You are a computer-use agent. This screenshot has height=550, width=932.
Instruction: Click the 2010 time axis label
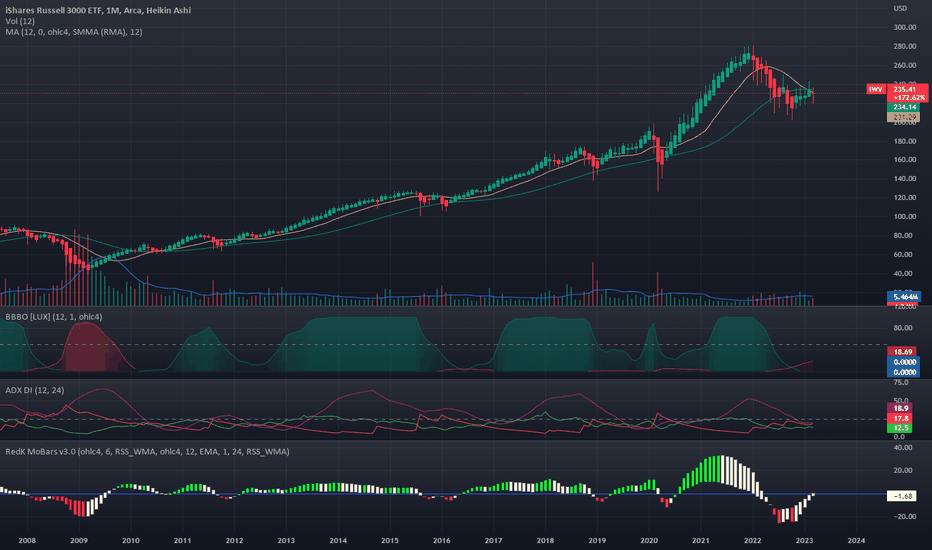pos(130,540)
